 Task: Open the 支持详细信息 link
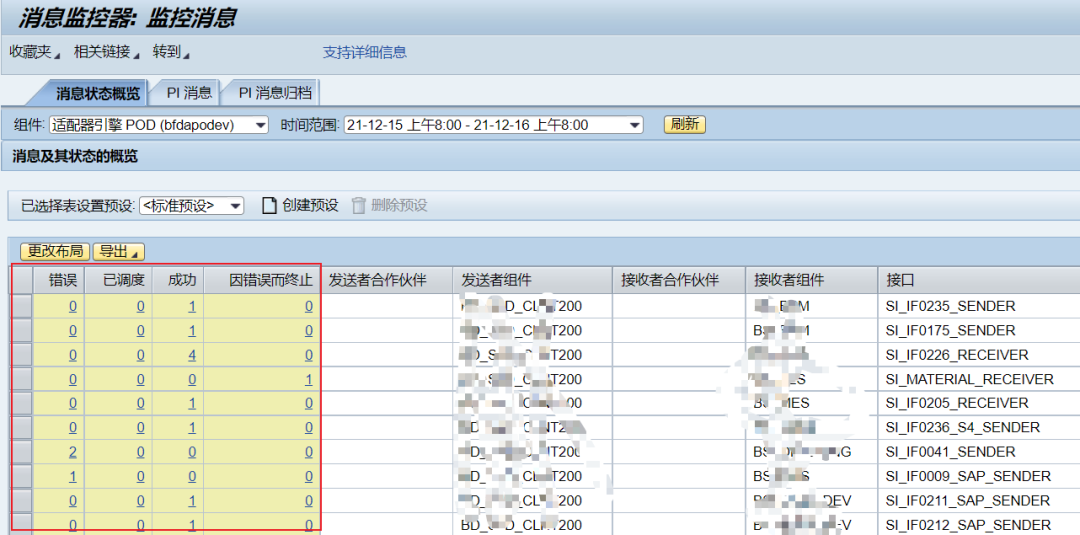(364, 52)
